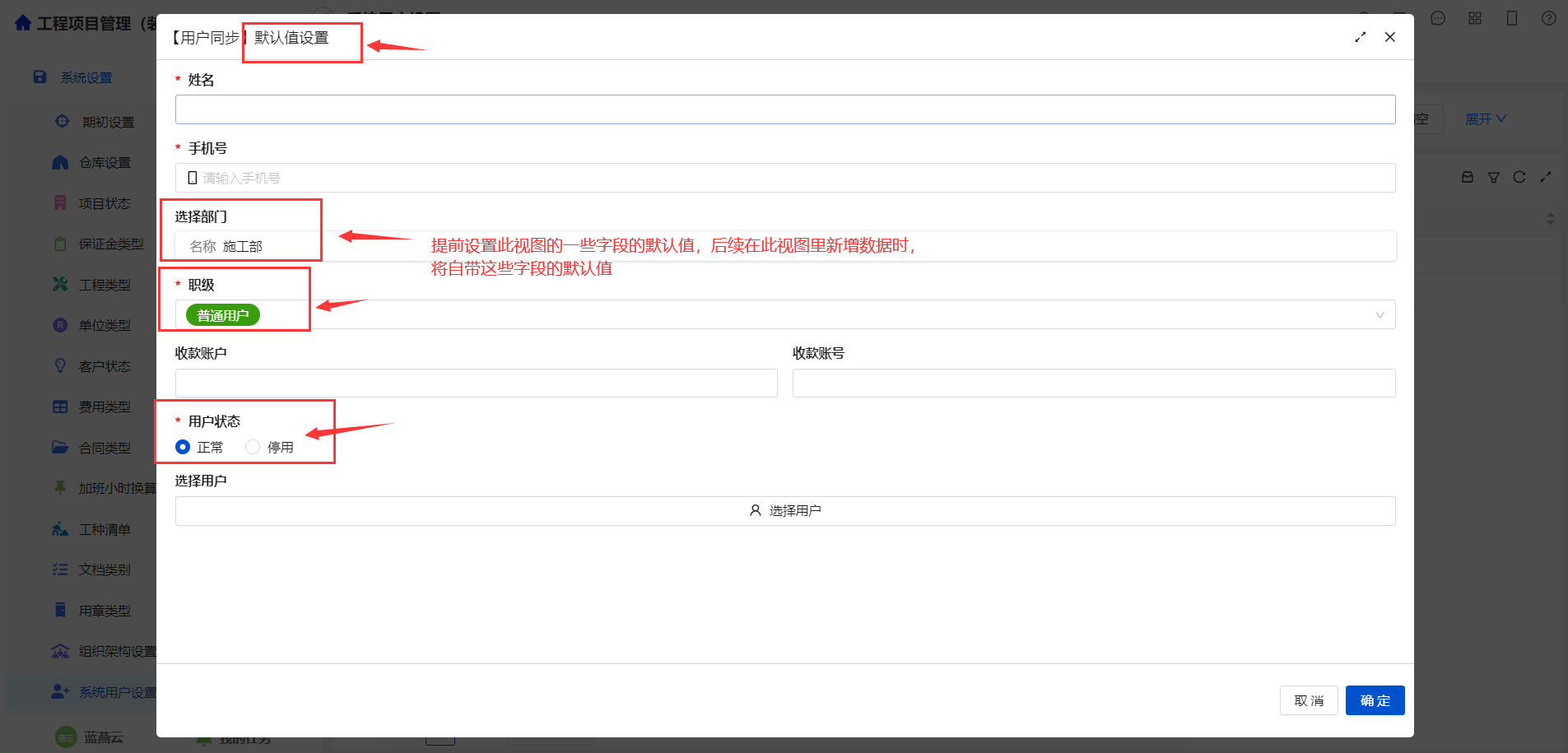Open 工程类型 menu item
Image resolution: width=1568 pixels, height=753 pixels.
tap(105, 285)
